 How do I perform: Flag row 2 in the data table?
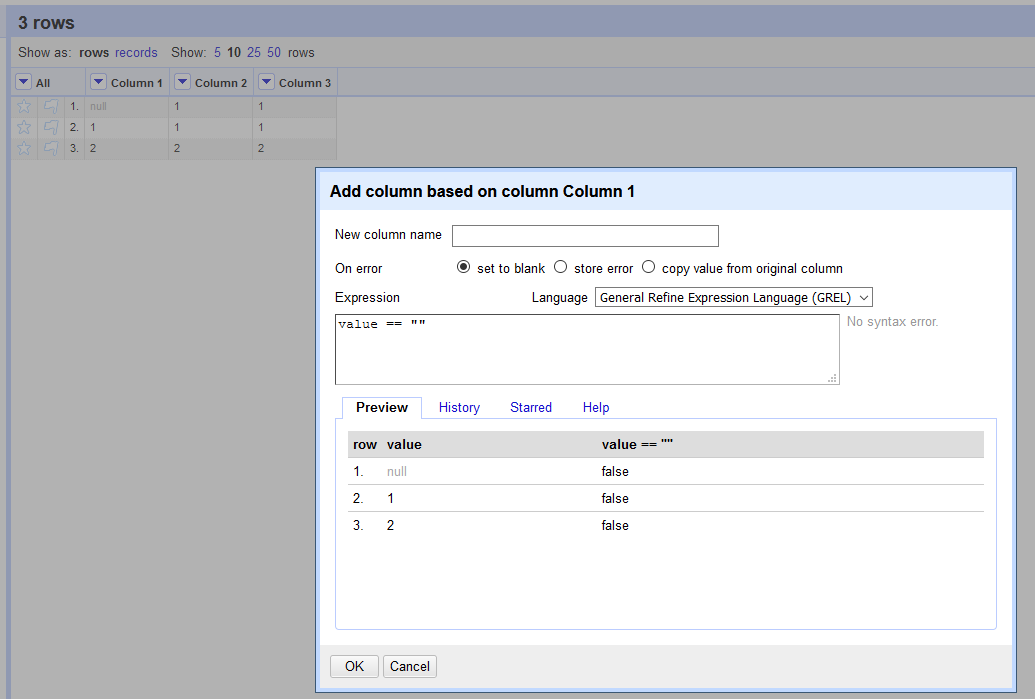[51, 127]
